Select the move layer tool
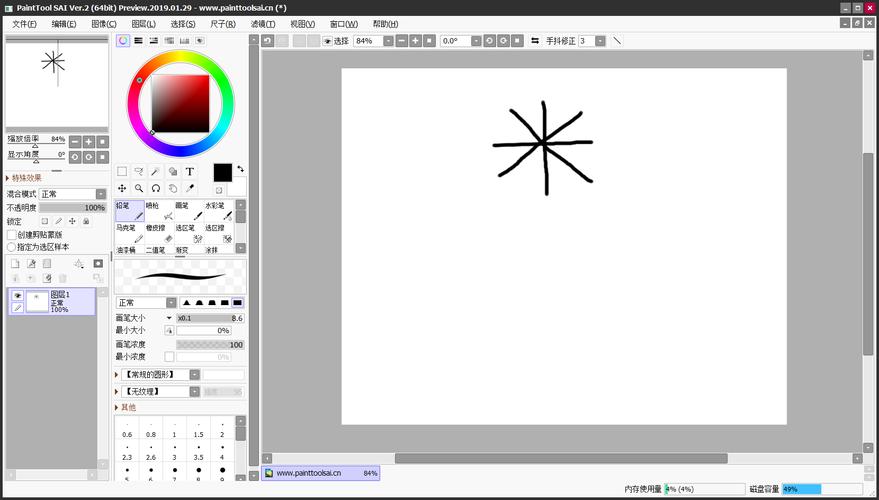The image size is (879, 500). click(122, 188)
